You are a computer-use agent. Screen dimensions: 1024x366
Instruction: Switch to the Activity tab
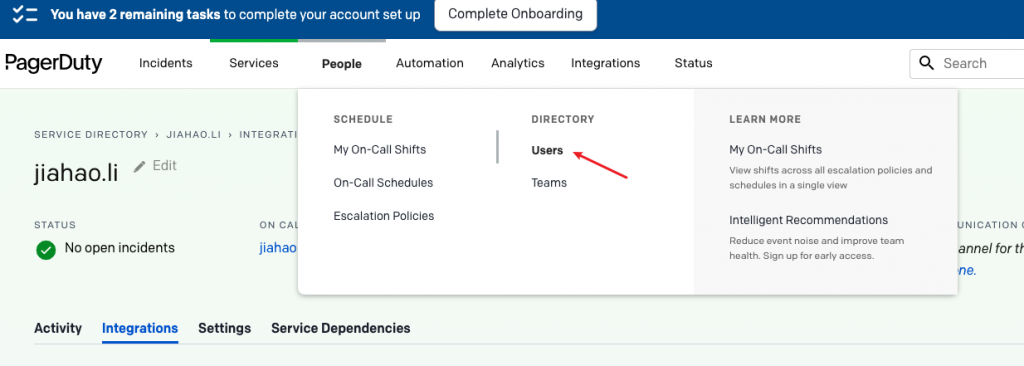tap(58, 328)
